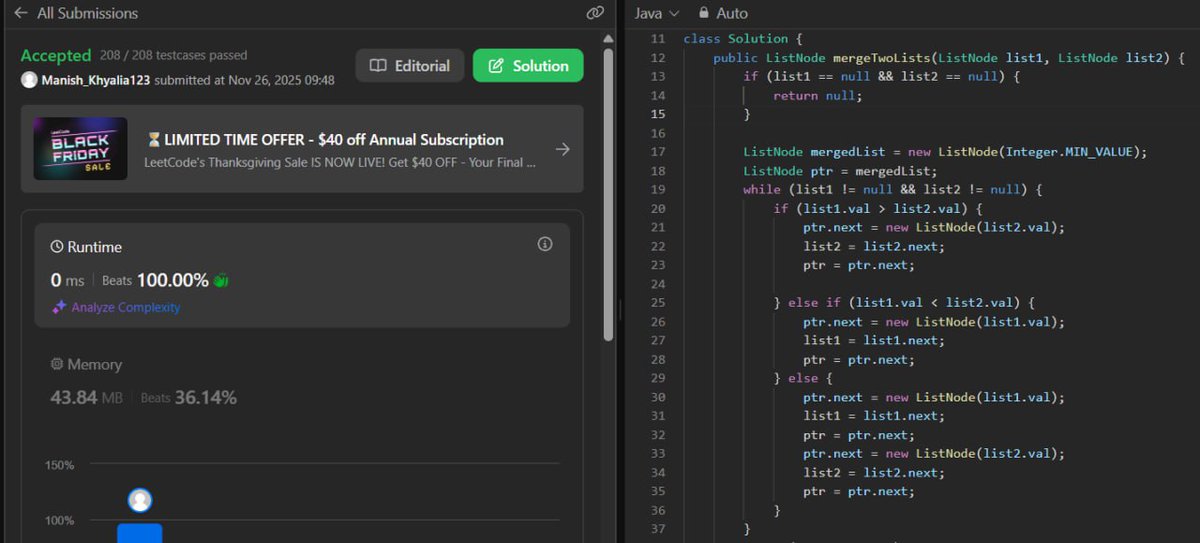
Task: Click the left panel vertical scrollbar
Action: (x=609, y=195)
